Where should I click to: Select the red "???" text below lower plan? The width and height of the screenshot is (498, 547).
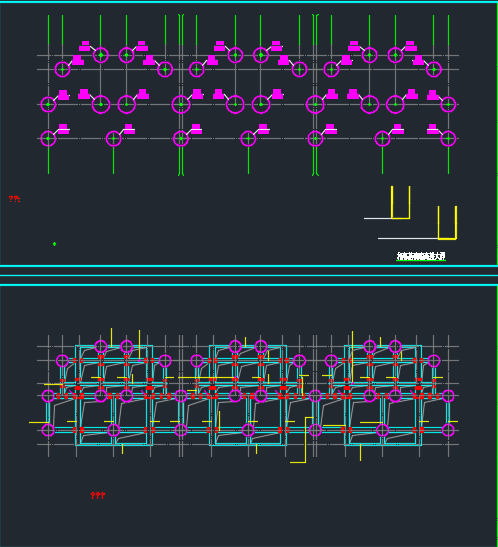pos(98,495)
